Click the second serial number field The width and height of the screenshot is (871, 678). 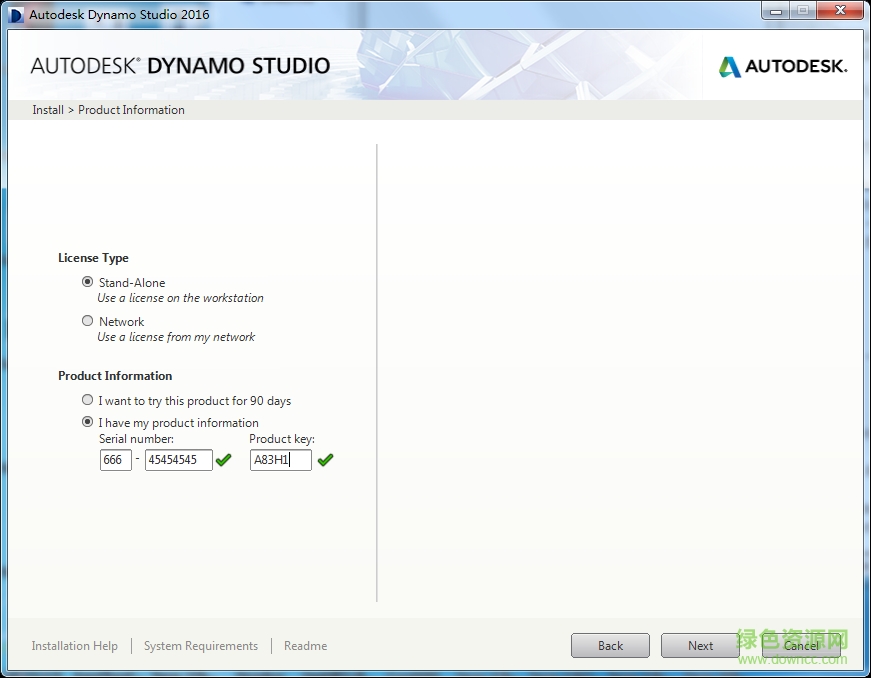[x=177, y=460]
